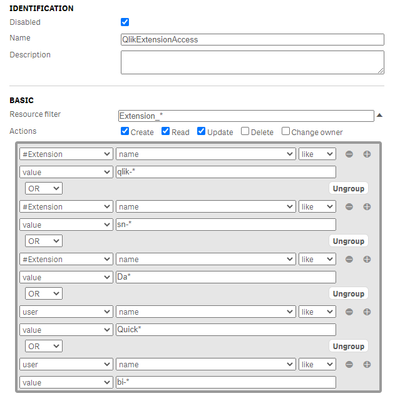The height and width of the screenshot is (399, 400).
Task: Open the #Extension dropdown of the Da* condition
Action: point(66,259)
